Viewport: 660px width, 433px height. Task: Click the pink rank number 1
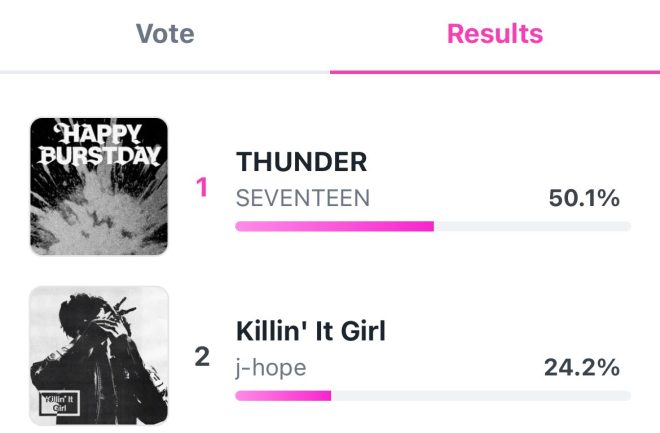click(202, 187)
